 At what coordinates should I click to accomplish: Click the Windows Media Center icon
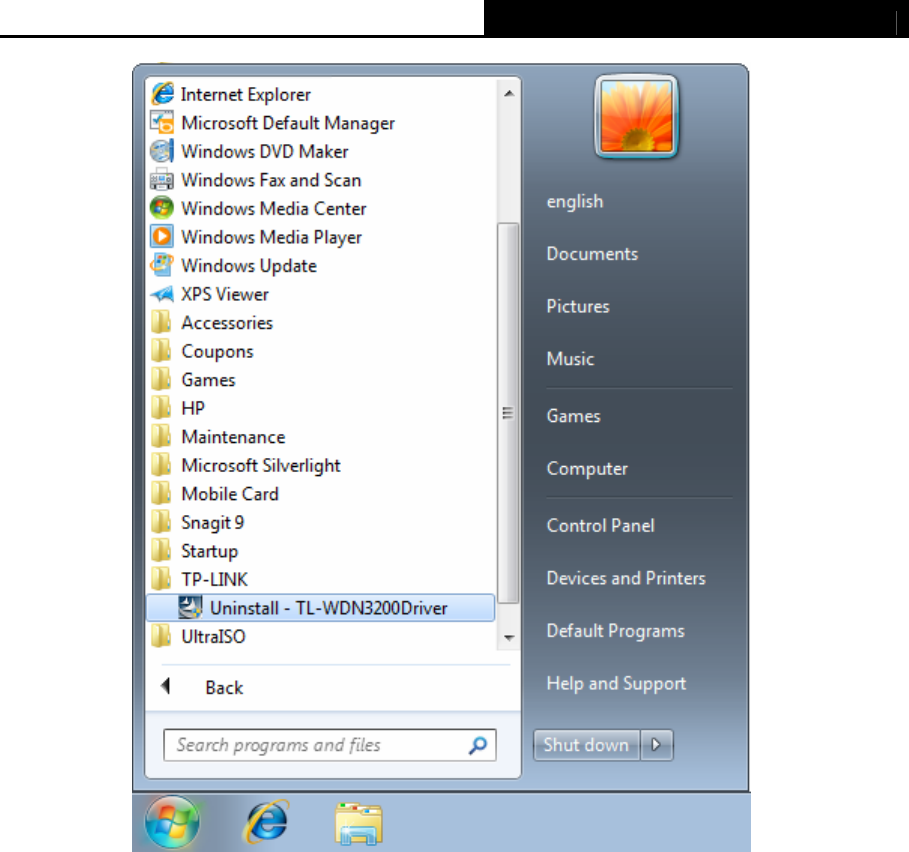(162, 207)
